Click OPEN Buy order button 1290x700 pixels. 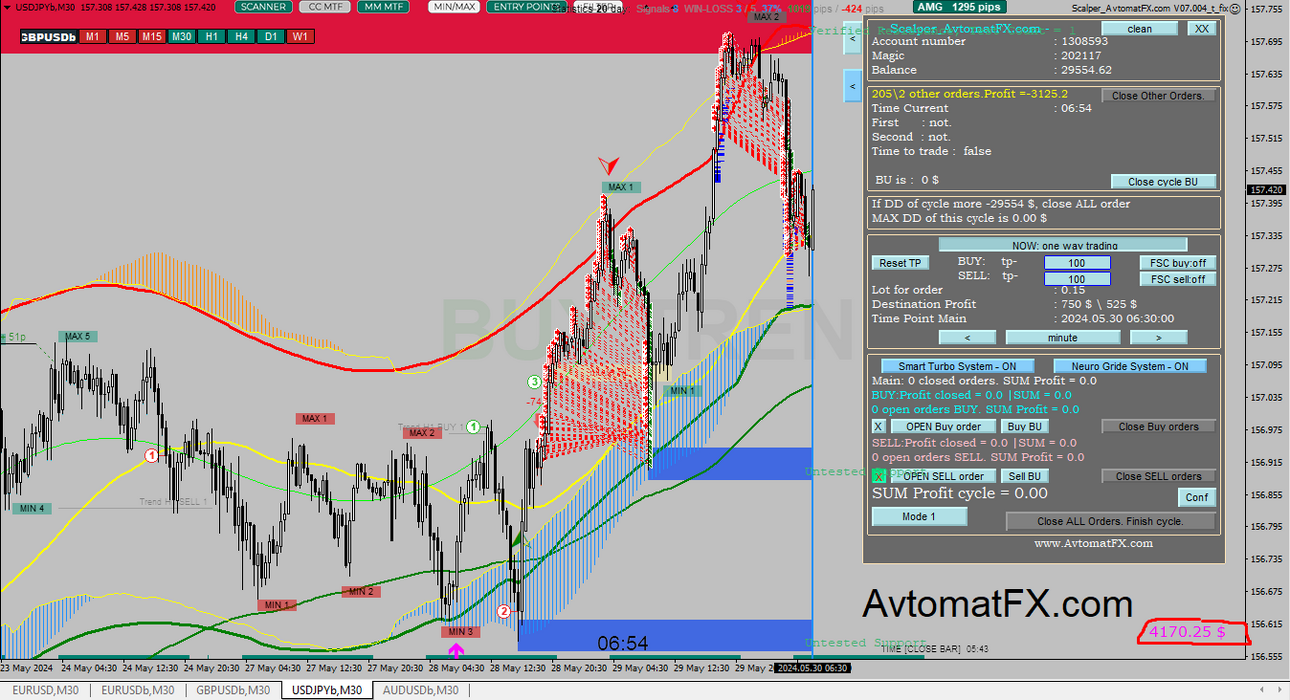[x=943, y=426]
